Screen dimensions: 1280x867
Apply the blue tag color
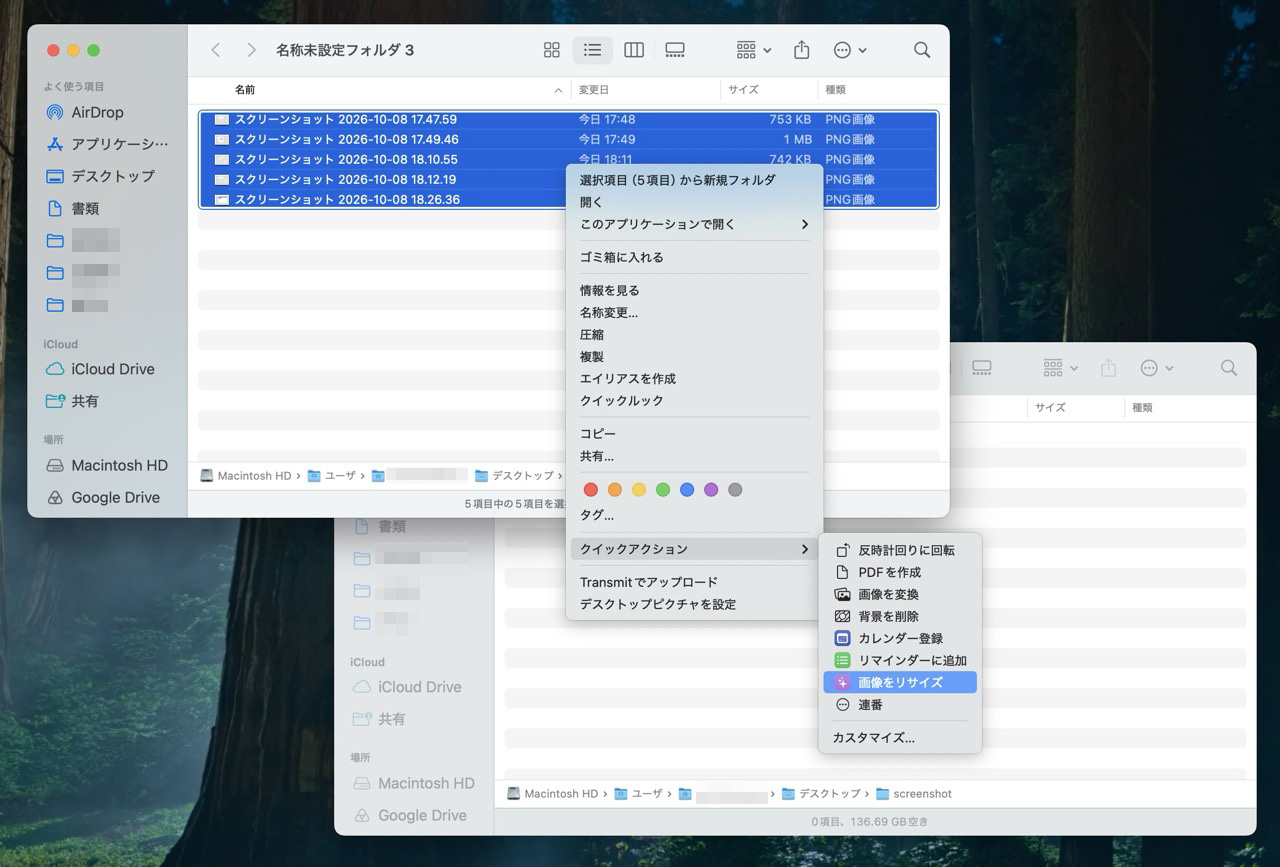click(x=687, y=490)
